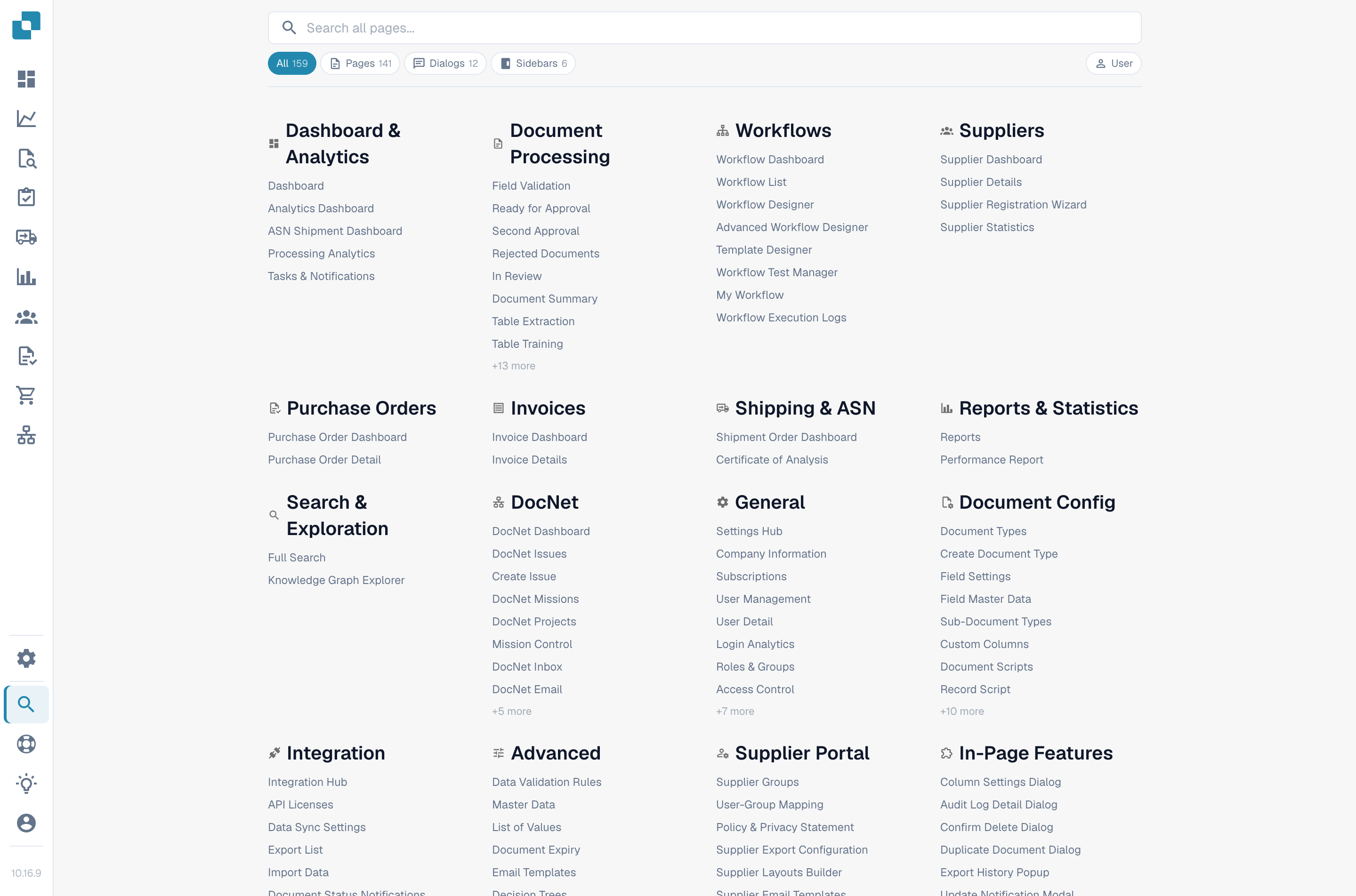Open Purchase Order Detail link
Viewport: 1356px width, 896px height.
(x=324, y=460)
